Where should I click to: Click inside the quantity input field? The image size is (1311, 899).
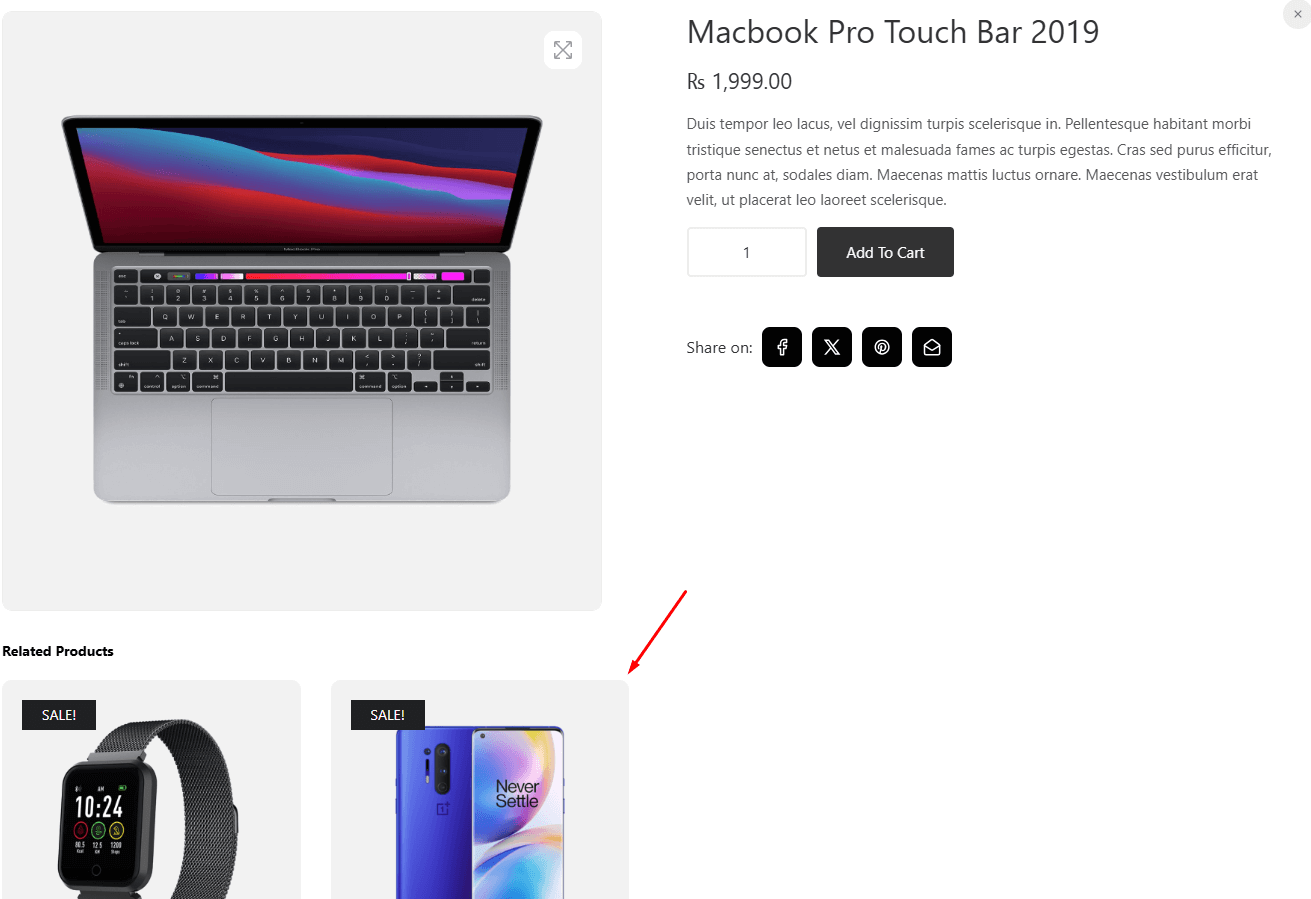pyautogui.click(x=746, y=252)
